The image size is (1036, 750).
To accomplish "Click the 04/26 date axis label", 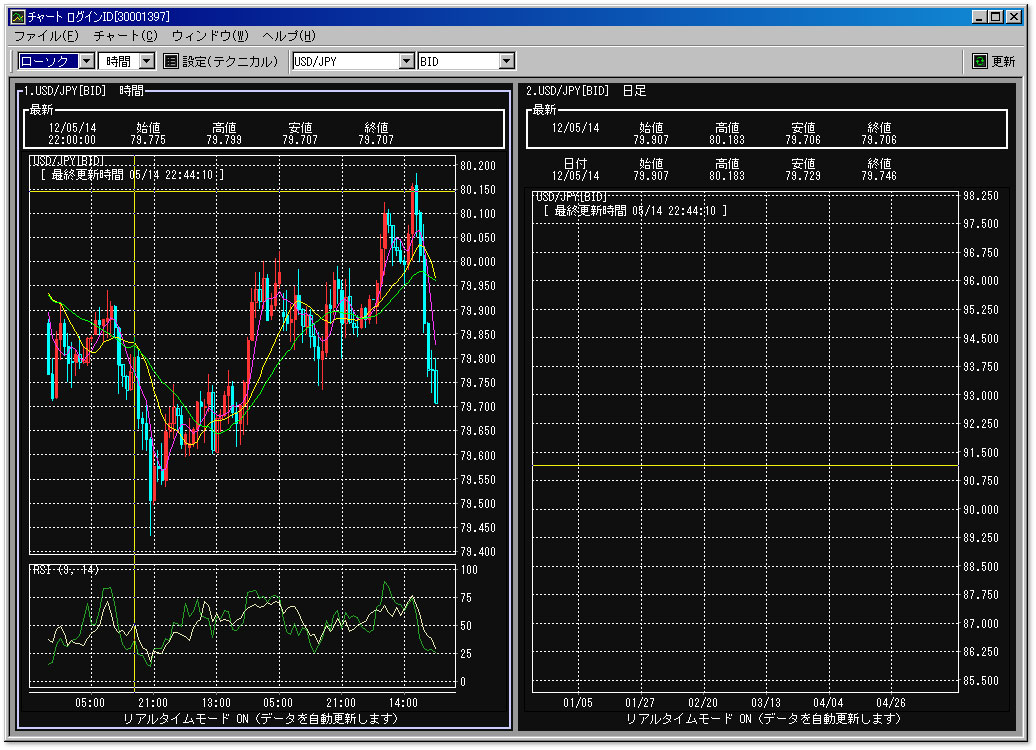I will click(x=891, y=703).
